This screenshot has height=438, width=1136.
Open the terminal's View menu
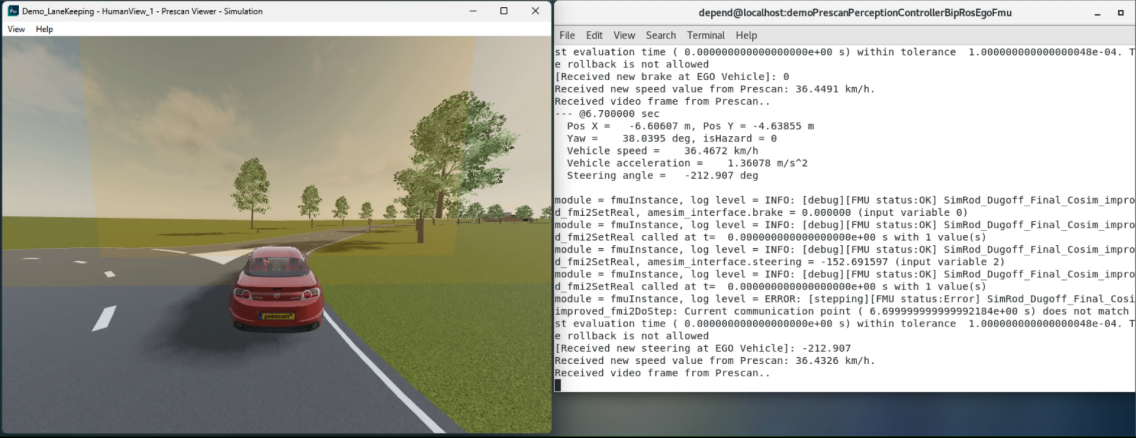tap(624, 35)
